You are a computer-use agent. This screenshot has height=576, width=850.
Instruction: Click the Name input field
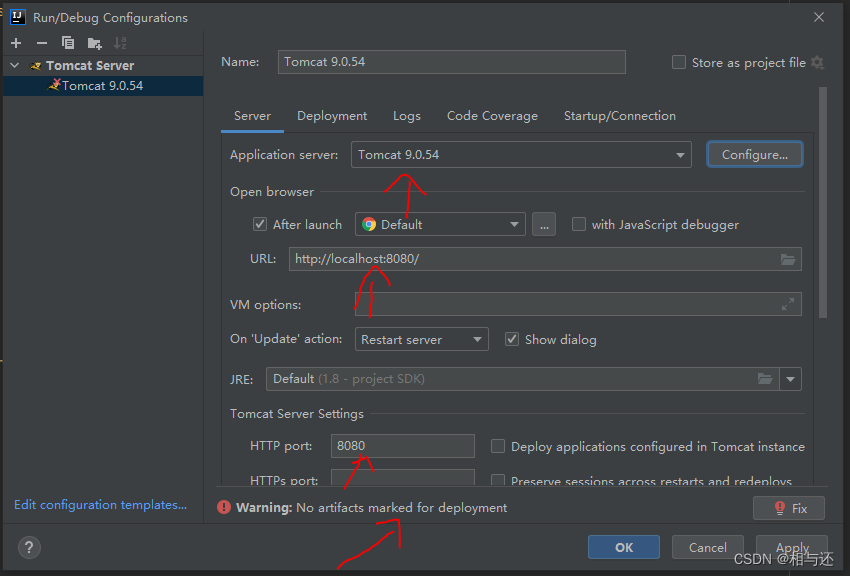coord(452,62)
